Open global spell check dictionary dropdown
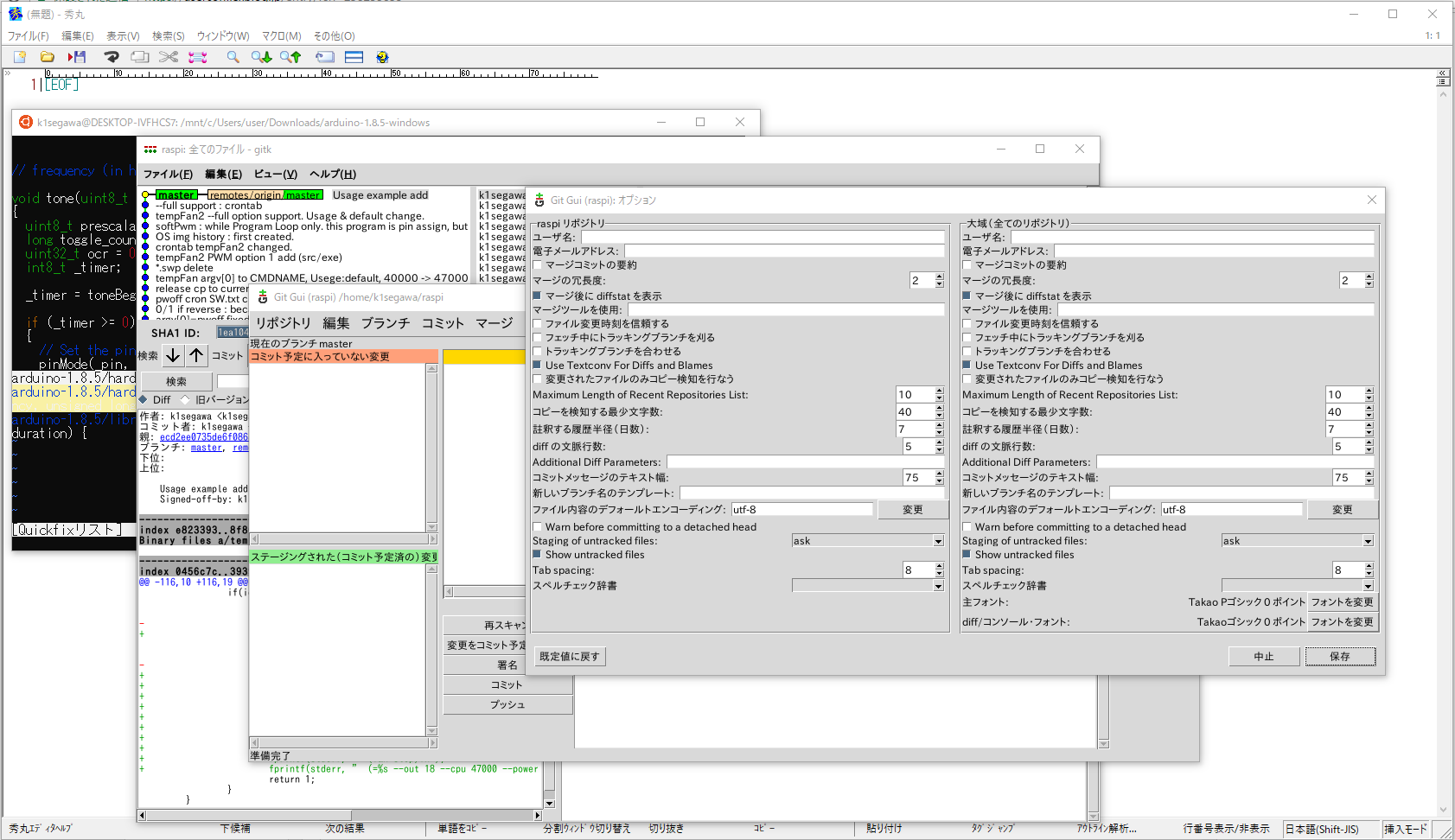The height and width of the screenshot is (840, 1455). point(1368,586)
